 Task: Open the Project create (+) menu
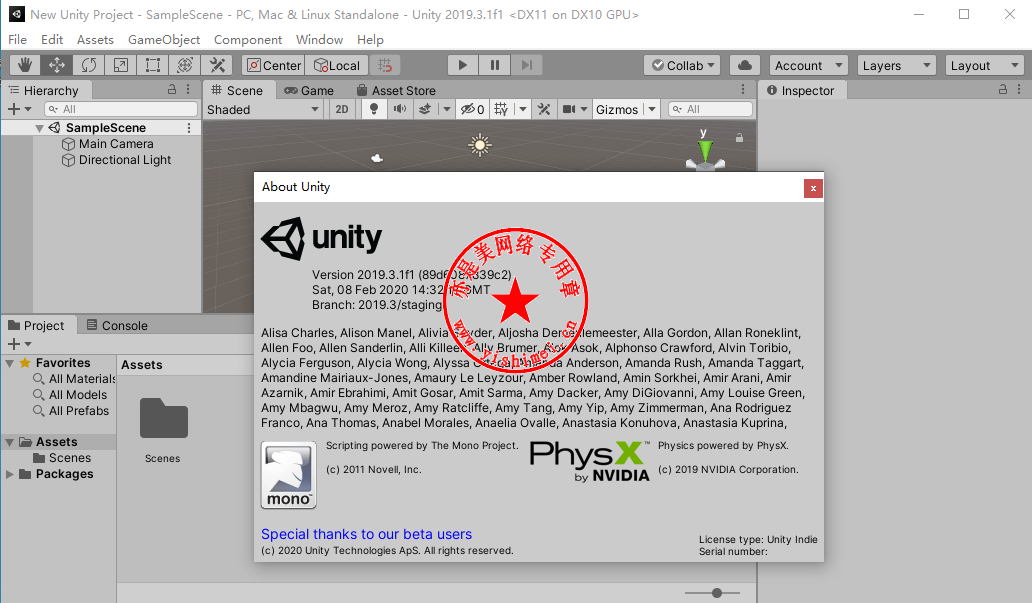[x=19, y=344]
